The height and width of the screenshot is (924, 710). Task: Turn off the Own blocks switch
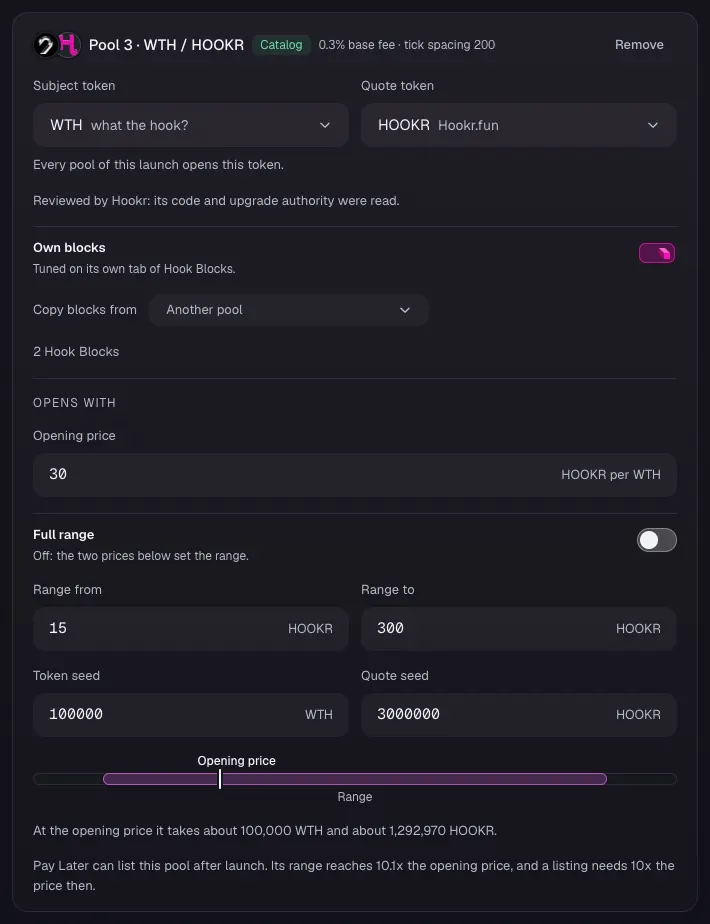click(656, 253)
